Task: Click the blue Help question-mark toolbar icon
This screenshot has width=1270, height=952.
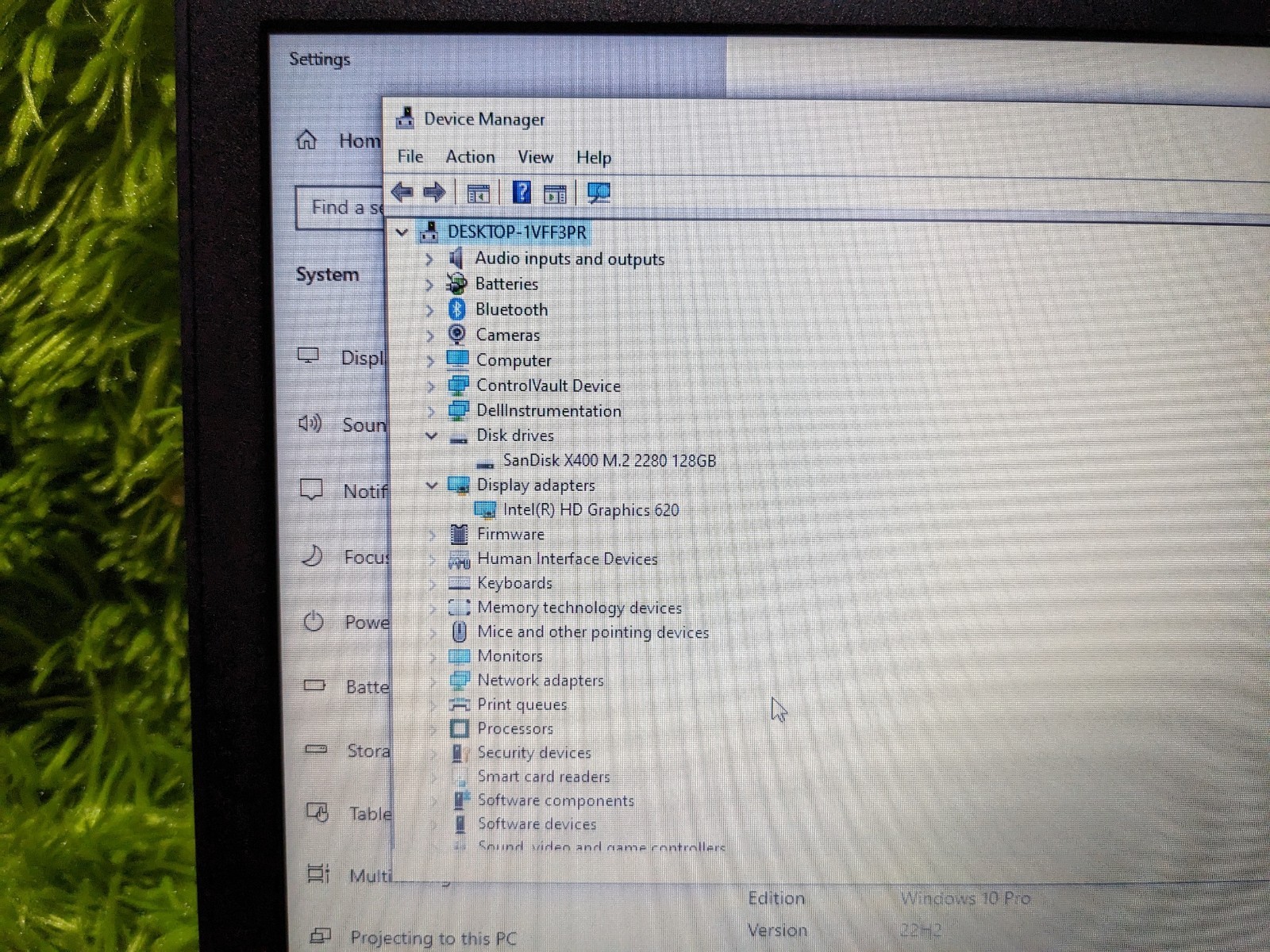Action: click(x=521, y=192)
